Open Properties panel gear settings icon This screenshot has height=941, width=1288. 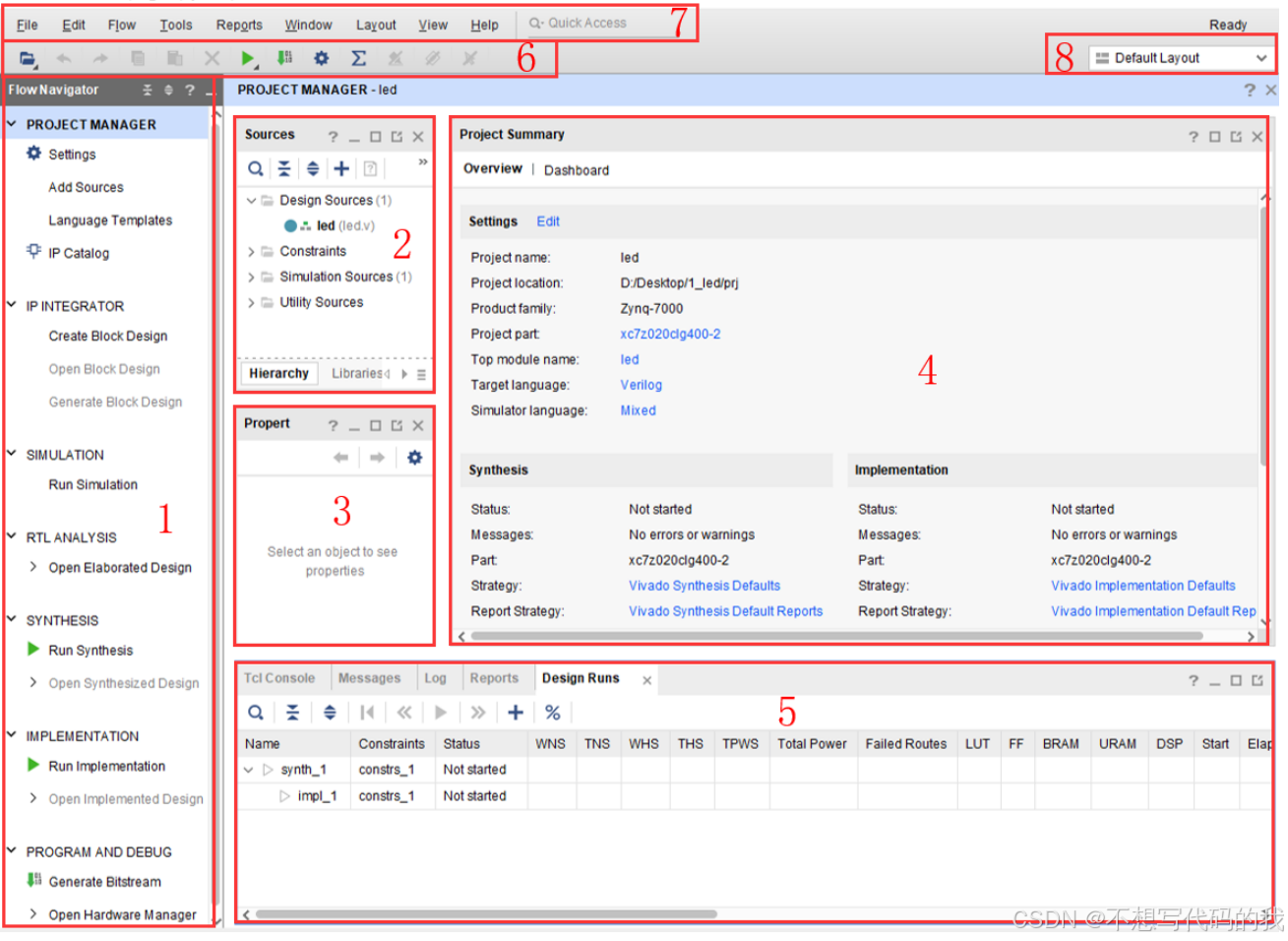pyautogui.click(x=414, y=458)
